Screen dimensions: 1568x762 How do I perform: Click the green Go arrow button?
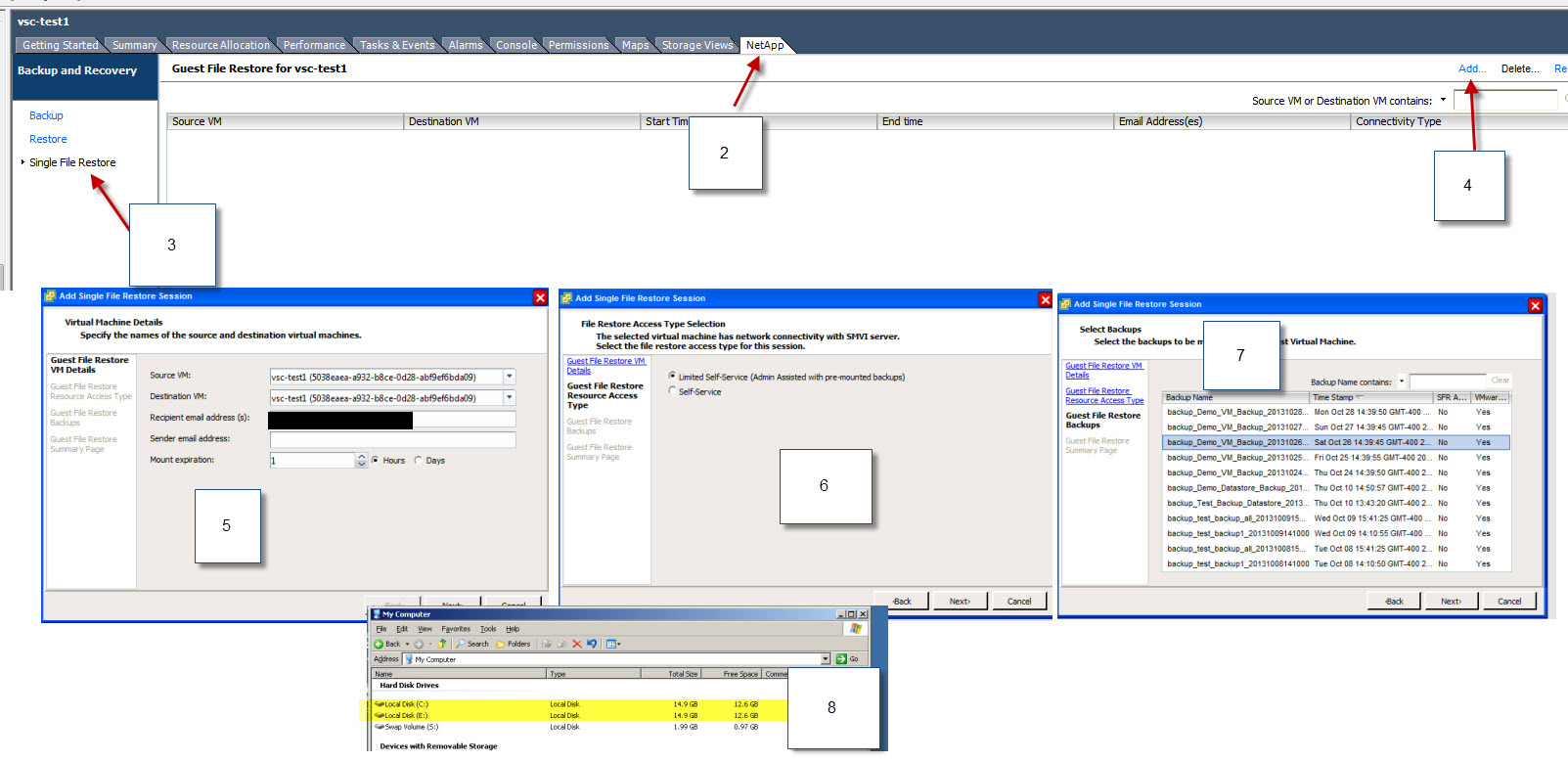841,659
